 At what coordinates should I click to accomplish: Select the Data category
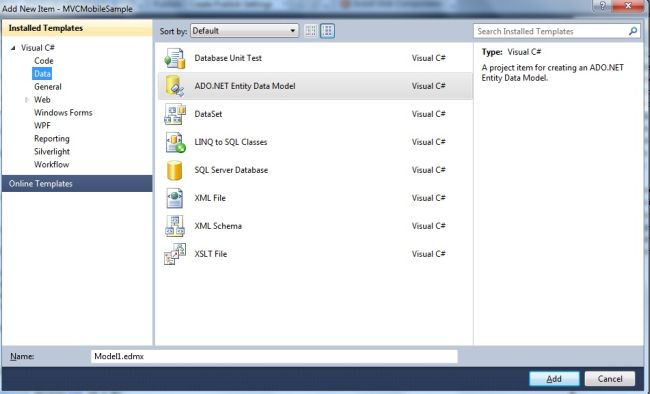coord(42,74)
